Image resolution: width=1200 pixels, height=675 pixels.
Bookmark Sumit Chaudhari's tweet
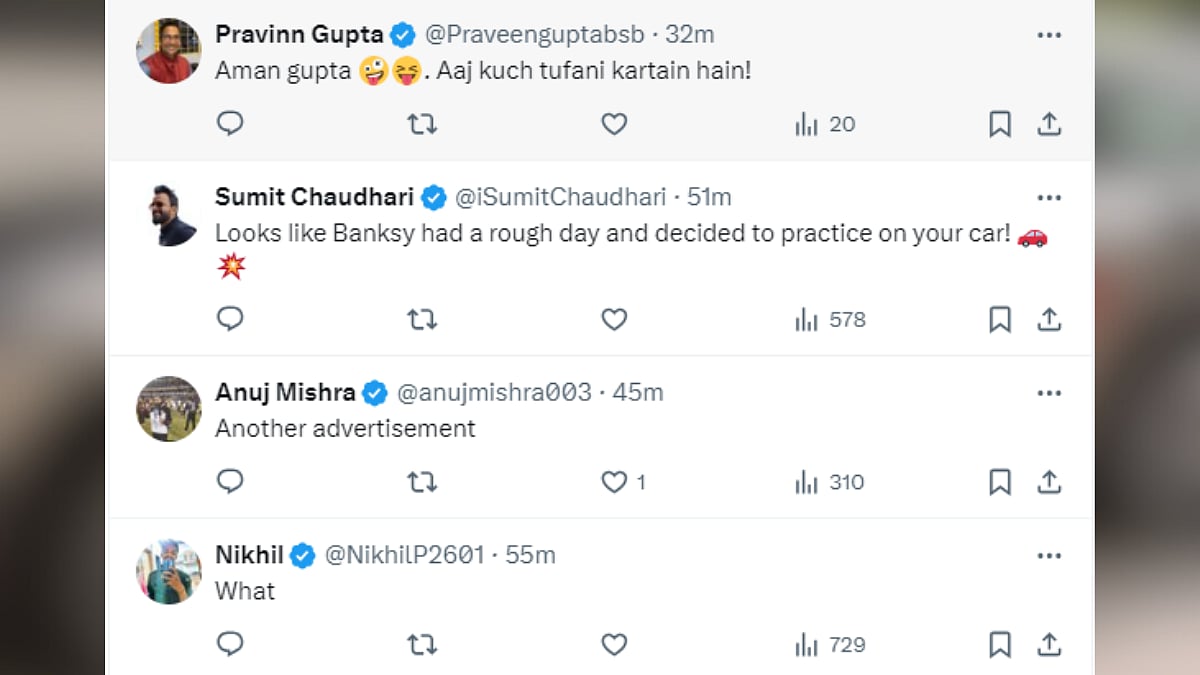tap(999, 319)
